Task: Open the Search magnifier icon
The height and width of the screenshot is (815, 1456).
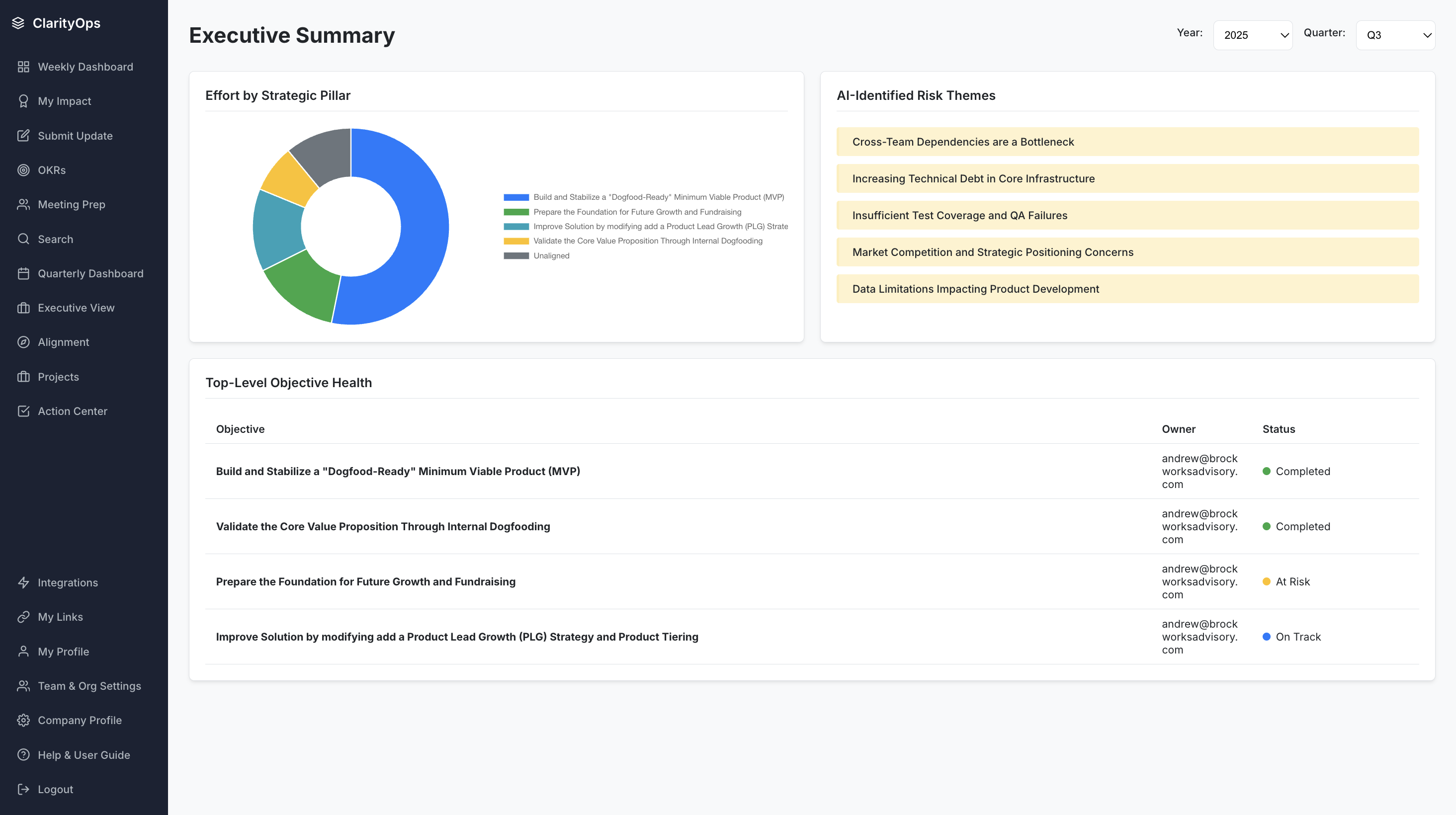Action: coord(23,239)
